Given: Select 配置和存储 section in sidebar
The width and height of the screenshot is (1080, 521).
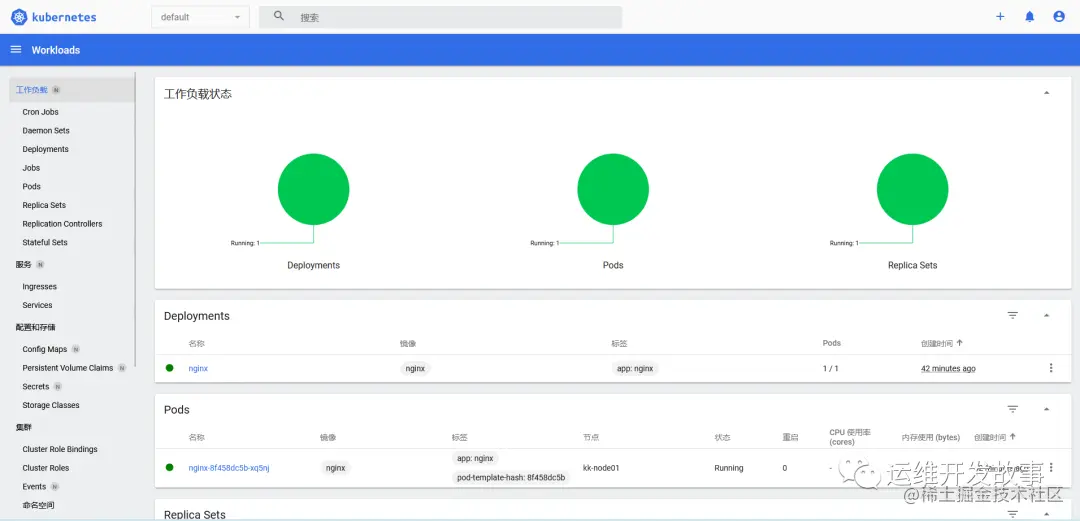Looking at the screenshot, I should 36,327.
